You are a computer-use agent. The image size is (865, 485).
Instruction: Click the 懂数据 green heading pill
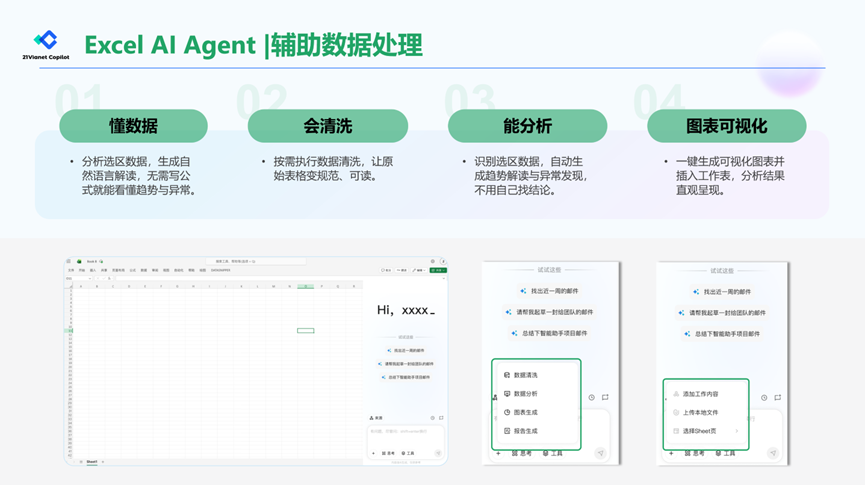[x=133, y=126]
